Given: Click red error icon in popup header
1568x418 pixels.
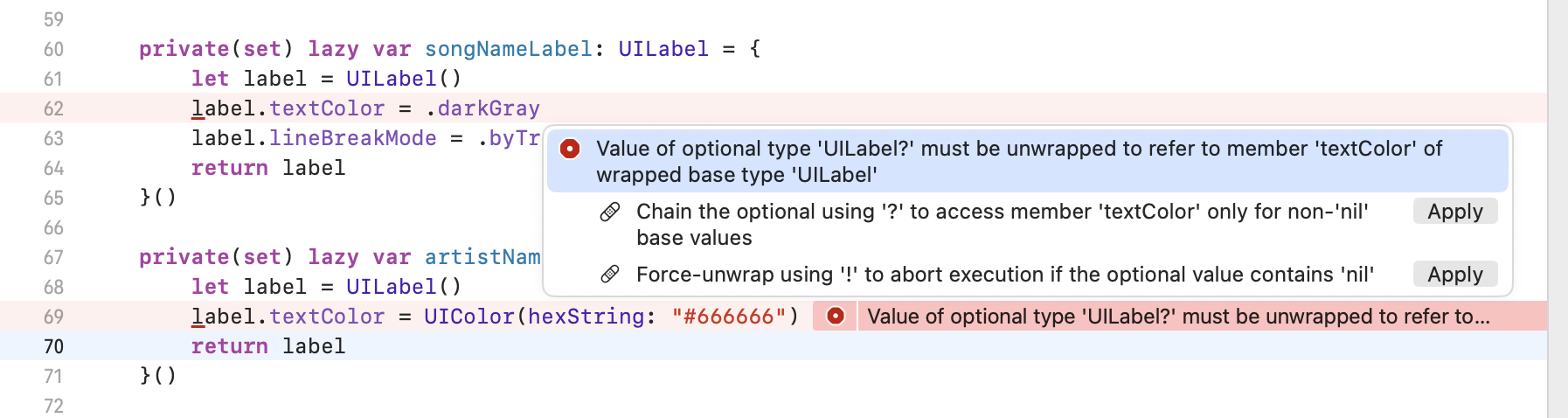Looking at the screenshot, I should pos(570,149).
